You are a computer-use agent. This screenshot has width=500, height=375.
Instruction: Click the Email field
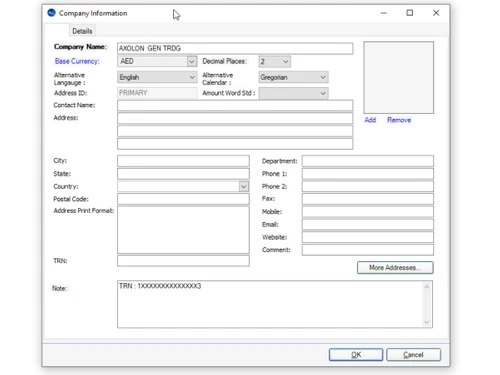click(x=368, y=224)
